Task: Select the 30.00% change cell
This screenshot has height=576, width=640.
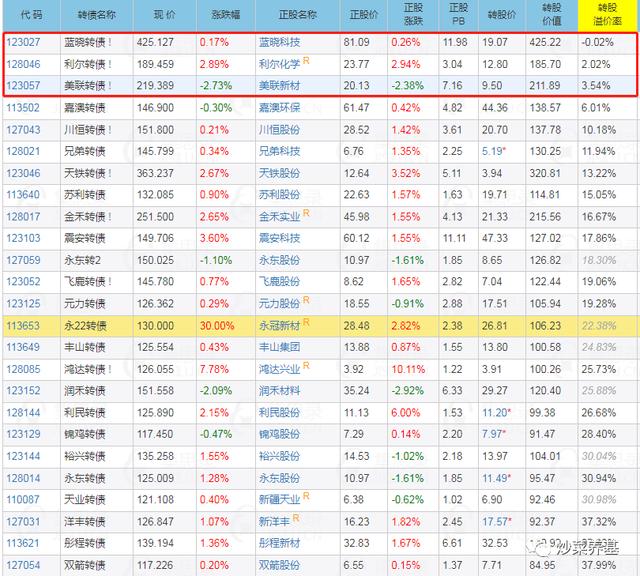Action: click(217, 326)
